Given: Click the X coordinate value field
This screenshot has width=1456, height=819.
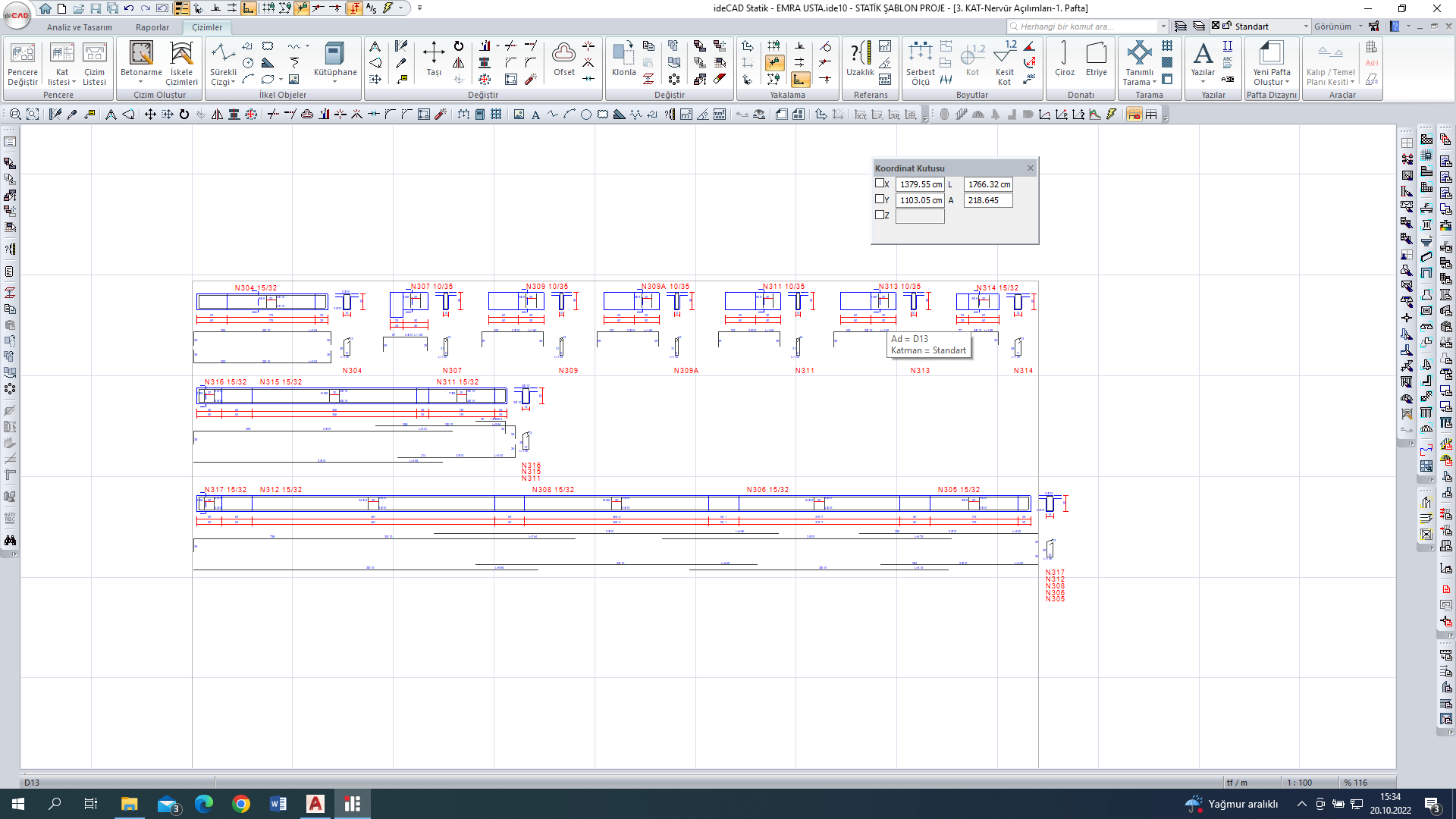Looking at the screenshot, I should click(920, 184).
